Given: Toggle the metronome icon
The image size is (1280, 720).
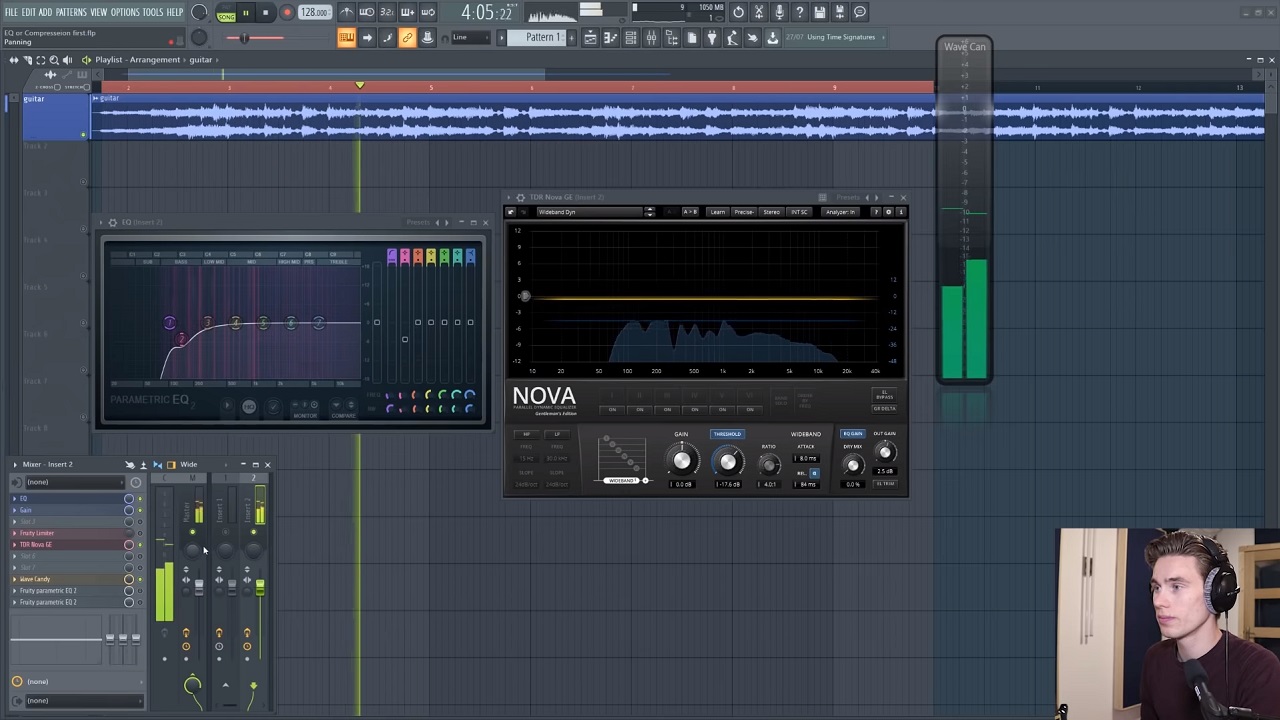Looking at the screenshot, I should click(346, 12).
